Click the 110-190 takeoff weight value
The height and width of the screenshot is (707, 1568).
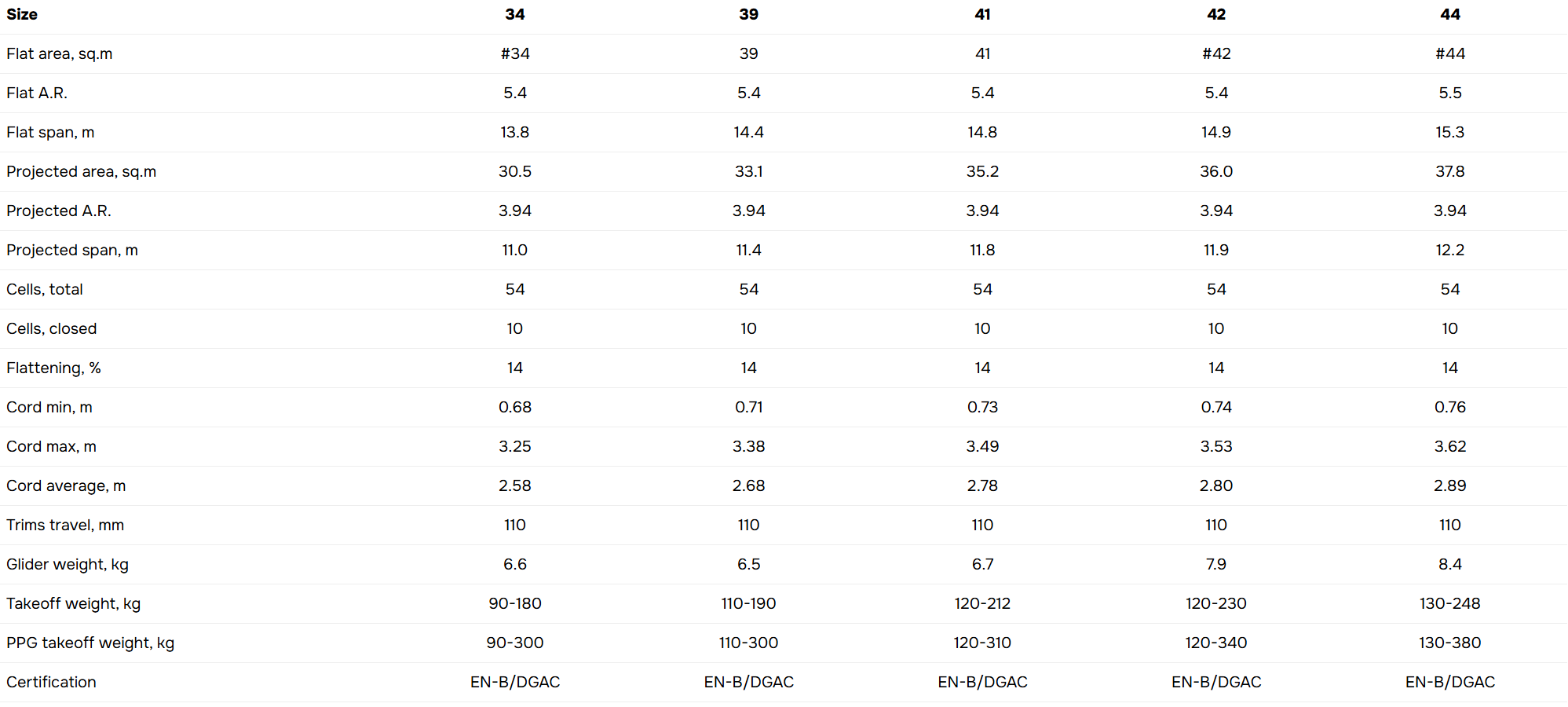pyautogui.click(x=748, y=603)
